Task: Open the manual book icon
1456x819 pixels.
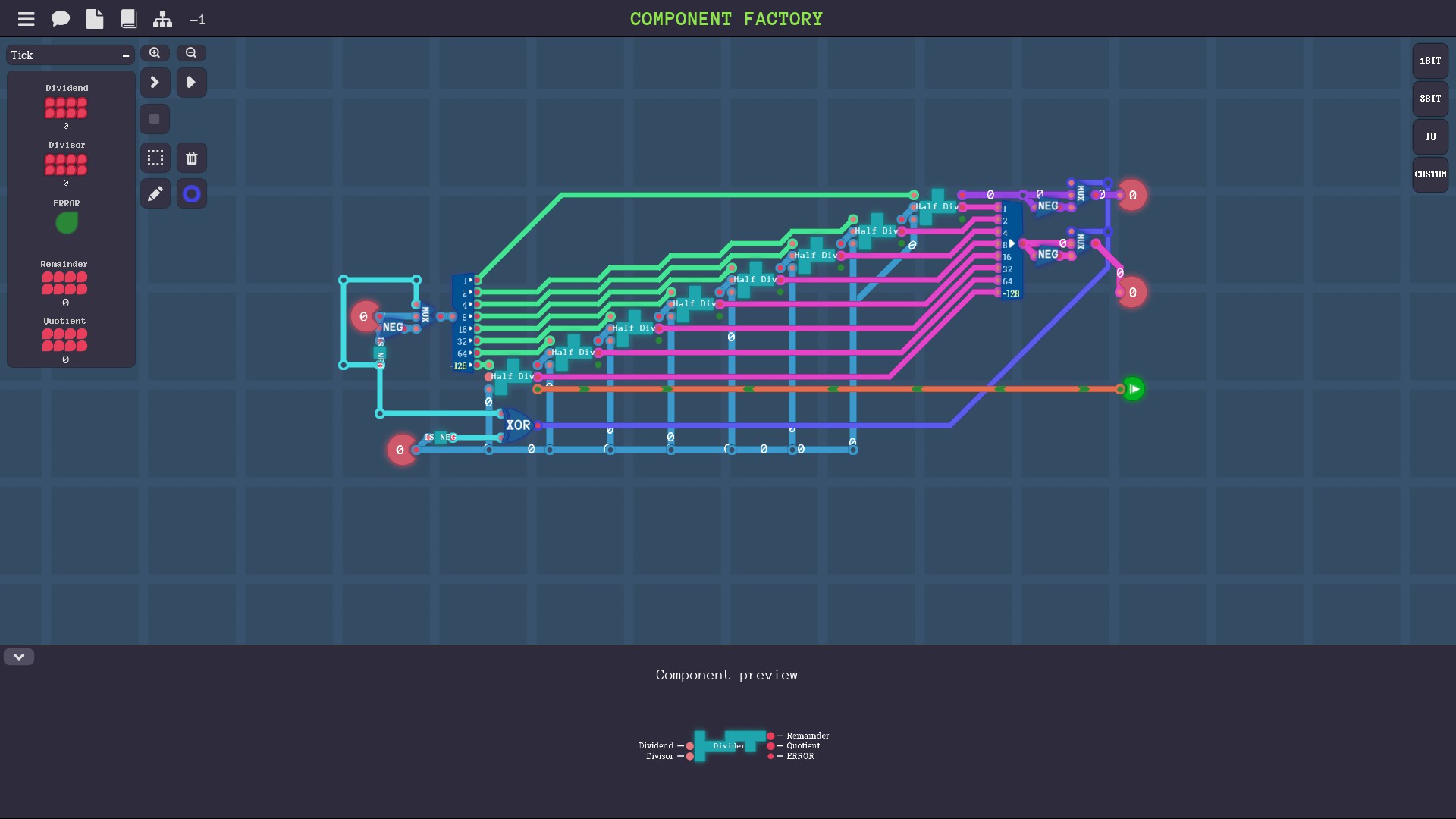Action: pyautogui.click(x=129, y=19)
